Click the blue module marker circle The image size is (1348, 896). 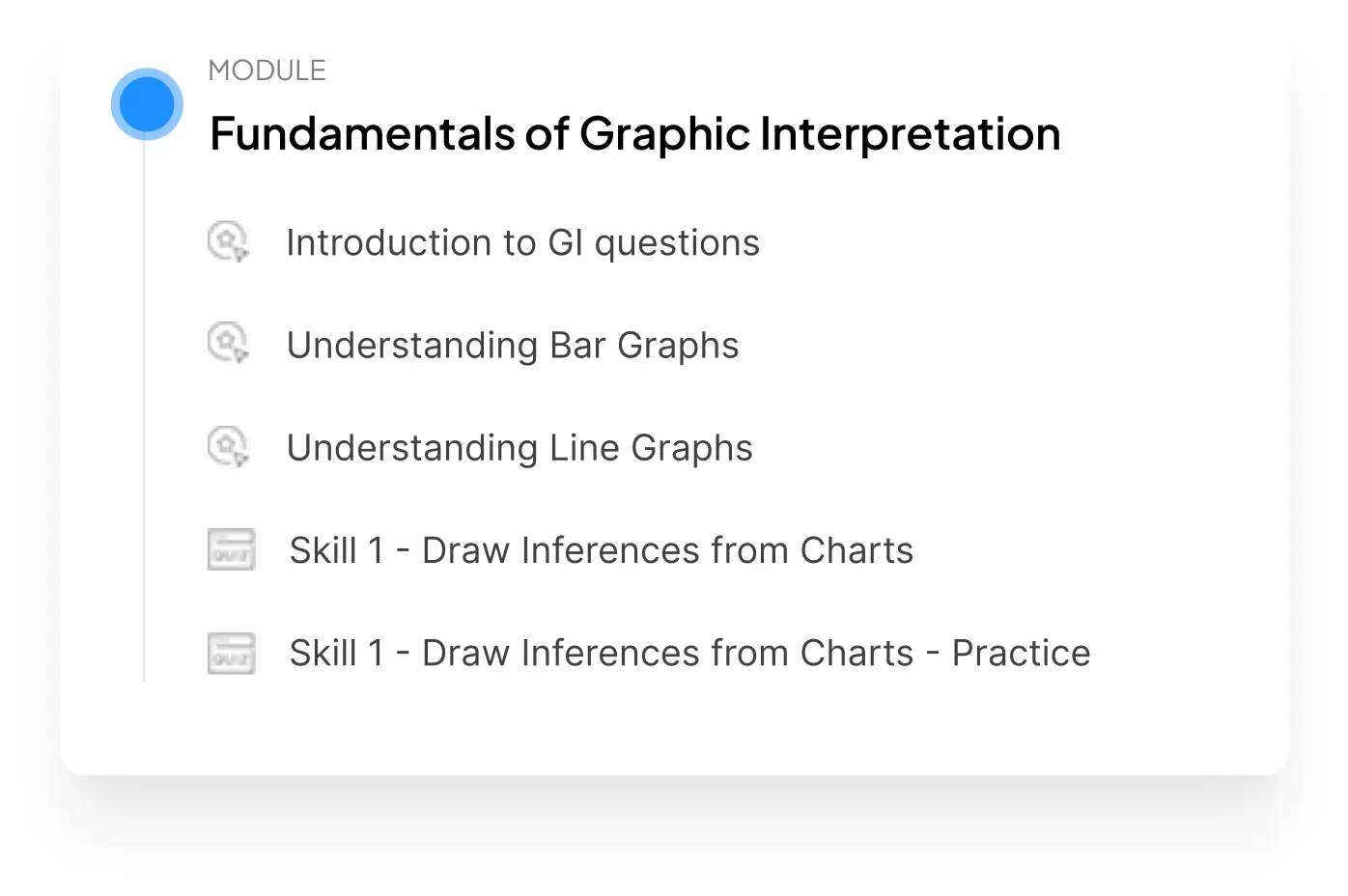(147, 104)
